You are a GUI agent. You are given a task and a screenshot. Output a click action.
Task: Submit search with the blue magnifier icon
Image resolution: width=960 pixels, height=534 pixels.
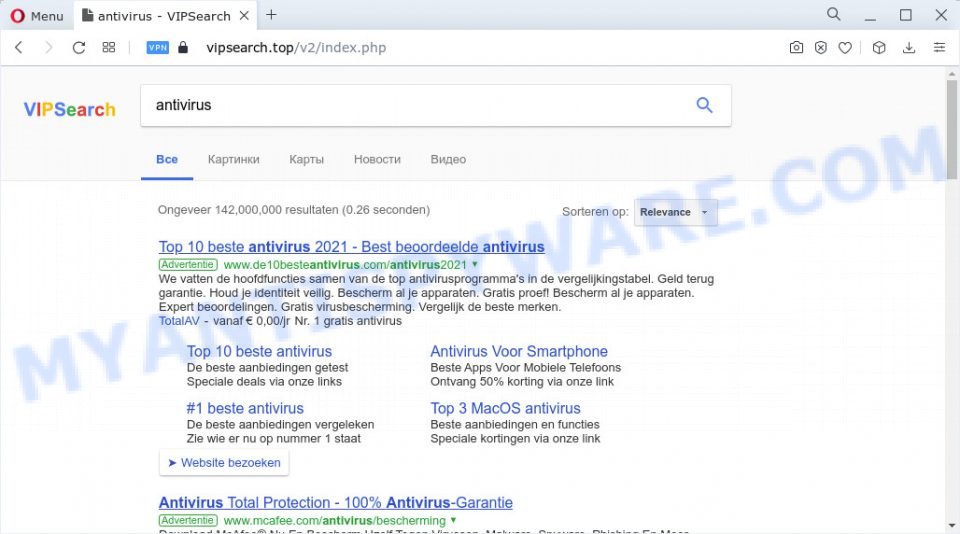pos(704,105)
